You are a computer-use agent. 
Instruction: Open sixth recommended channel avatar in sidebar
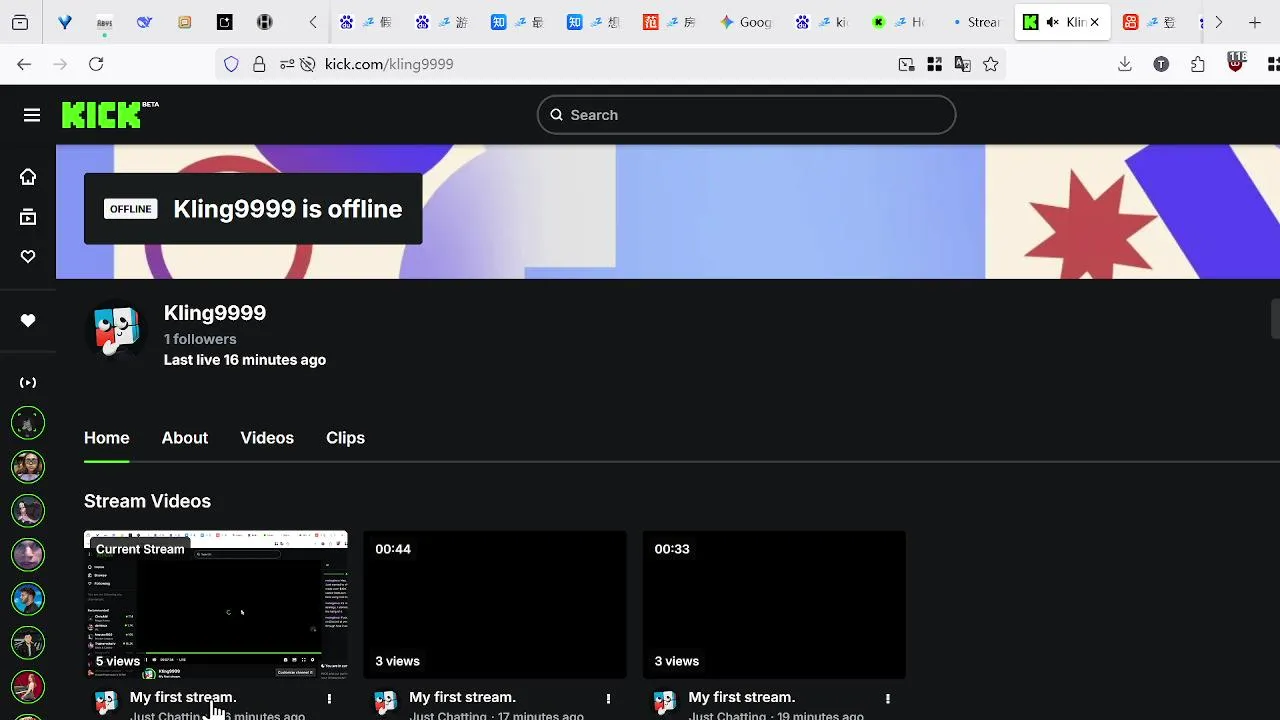[28, 643]
